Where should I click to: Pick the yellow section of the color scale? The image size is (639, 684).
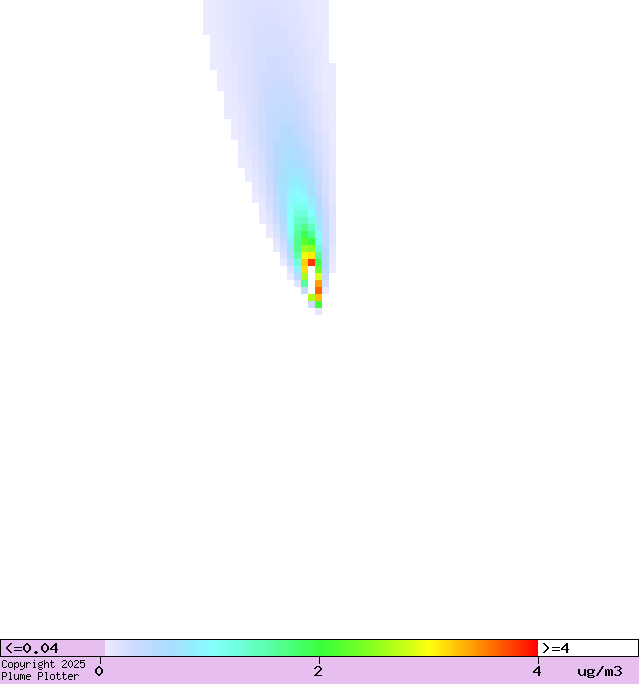coord(430,648)
